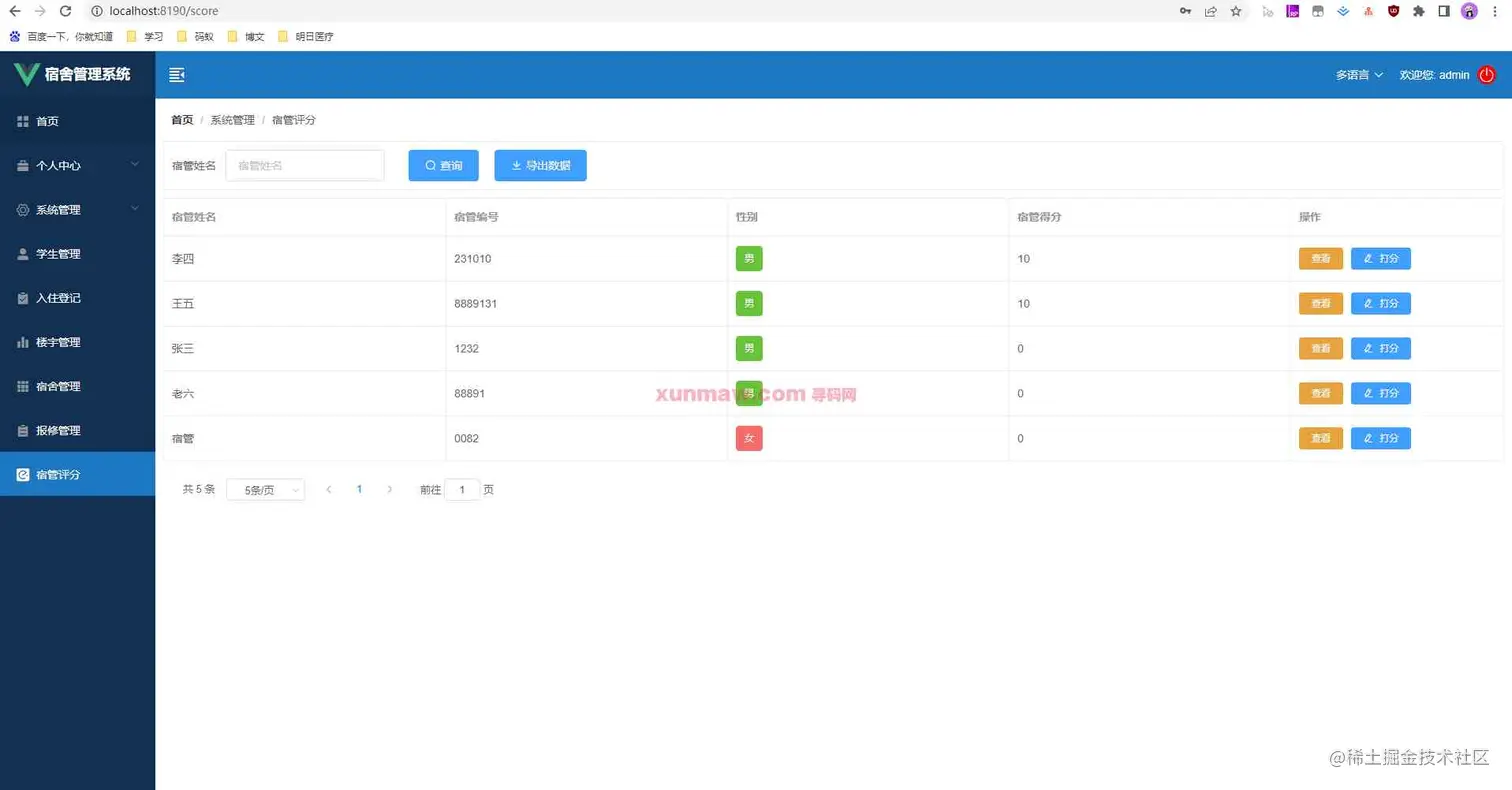The height and width of the screenshot is (790, 1512).
Task: Click the ID cell 231010
Action: click(472, 259)
